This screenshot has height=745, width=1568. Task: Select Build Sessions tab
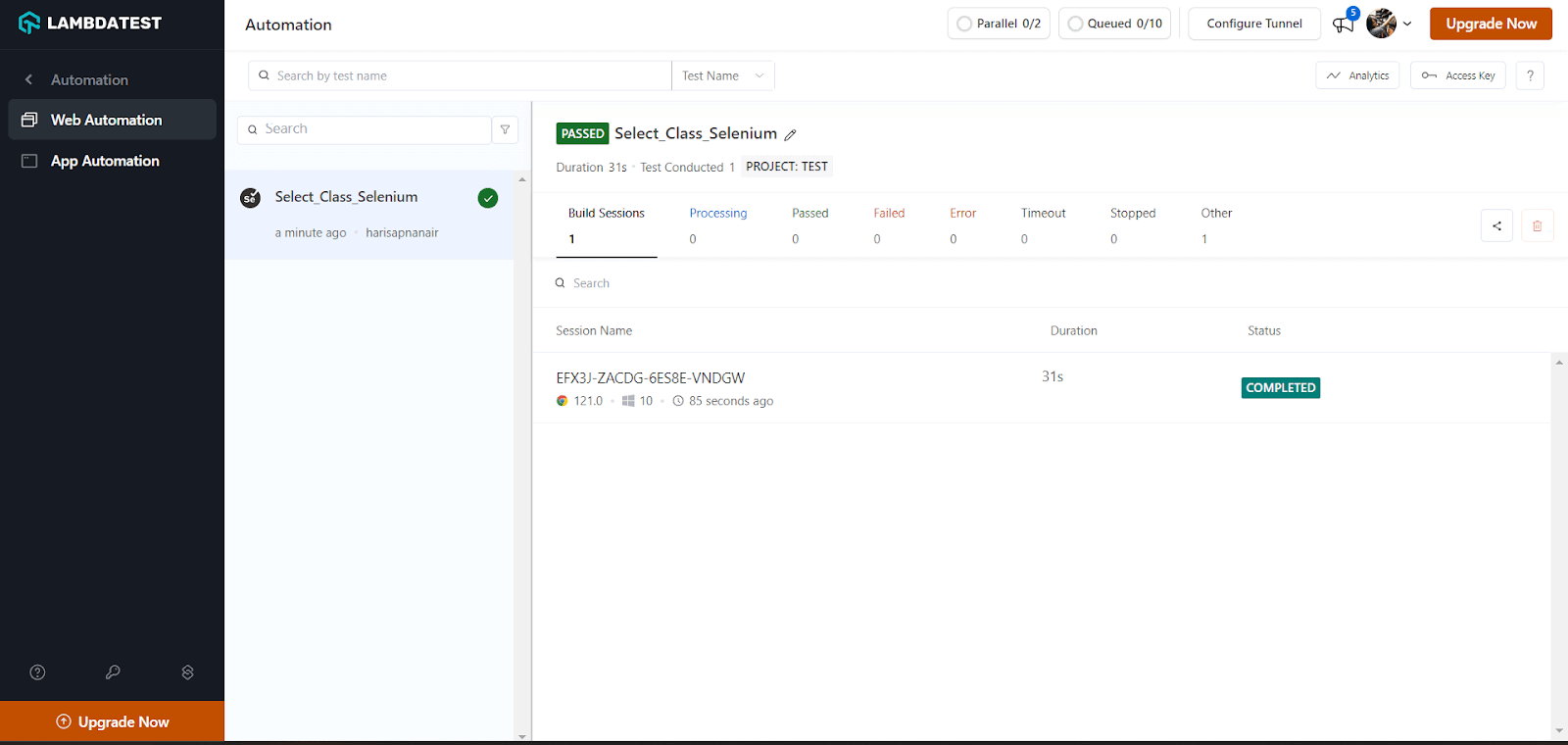click(607, 225)
